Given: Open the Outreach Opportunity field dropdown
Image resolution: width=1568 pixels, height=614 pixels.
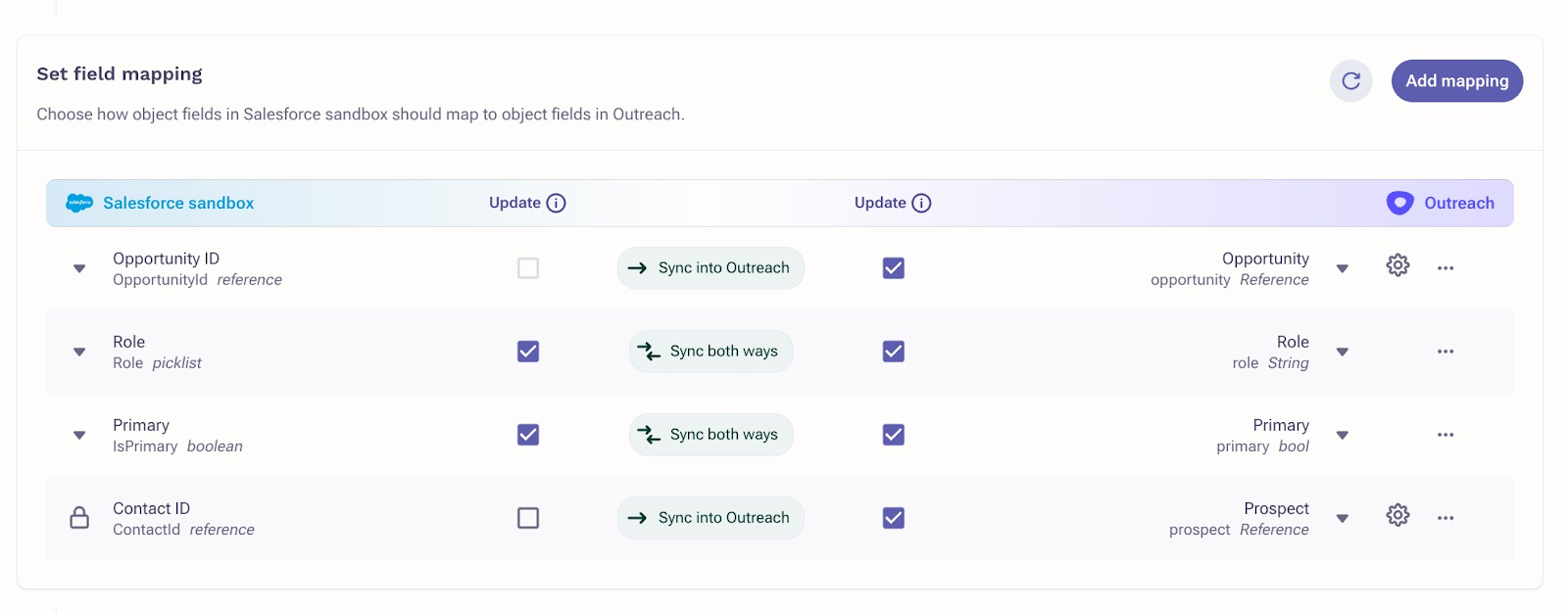Looking at the screenshot, I should [x=1343, y=268].
